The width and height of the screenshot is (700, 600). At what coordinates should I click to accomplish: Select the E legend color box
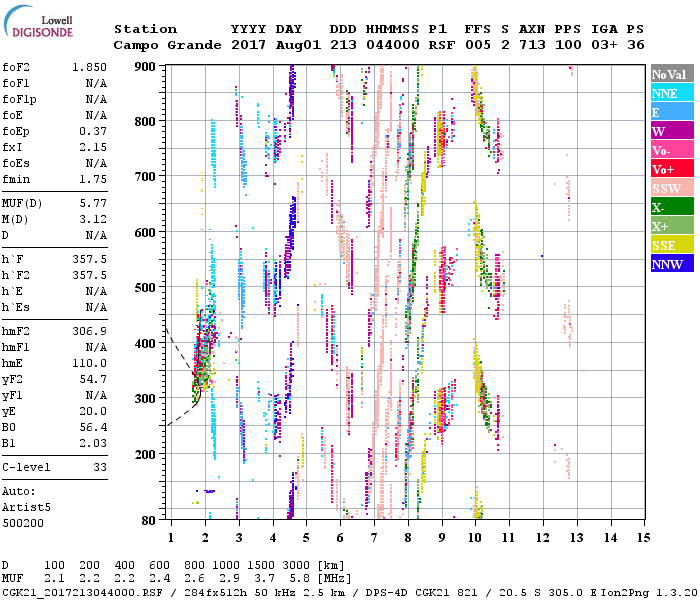coord(672,112)
